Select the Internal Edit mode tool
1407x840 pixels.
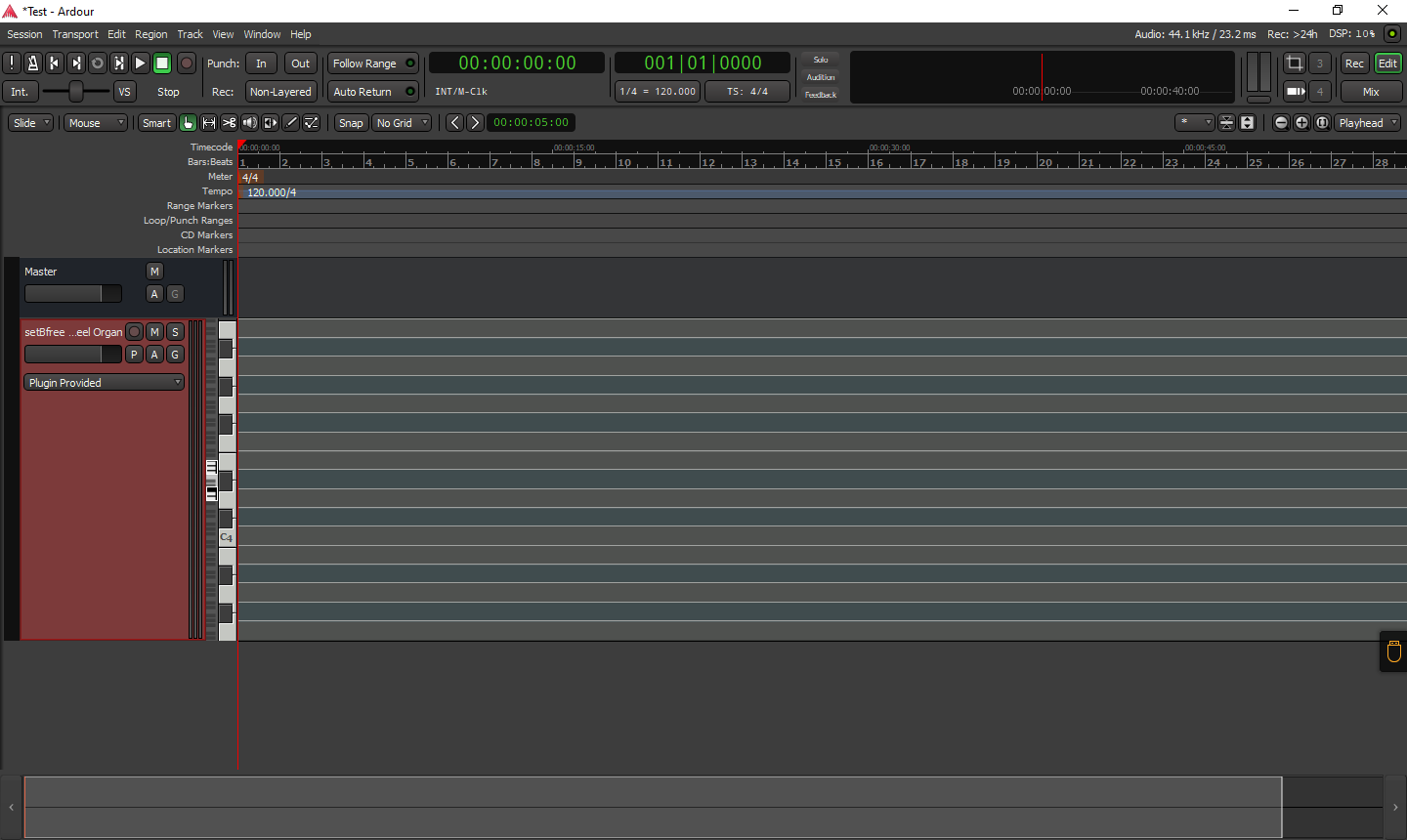point(312,123)
